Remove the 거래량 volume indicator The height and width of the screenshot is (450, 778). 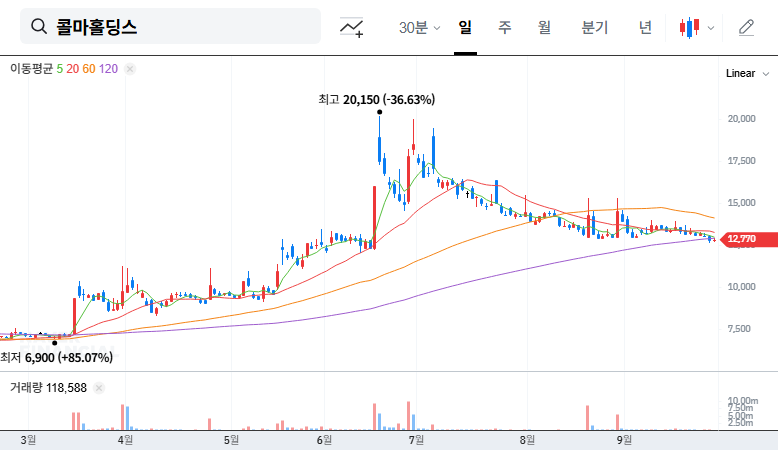pos(99,388)
